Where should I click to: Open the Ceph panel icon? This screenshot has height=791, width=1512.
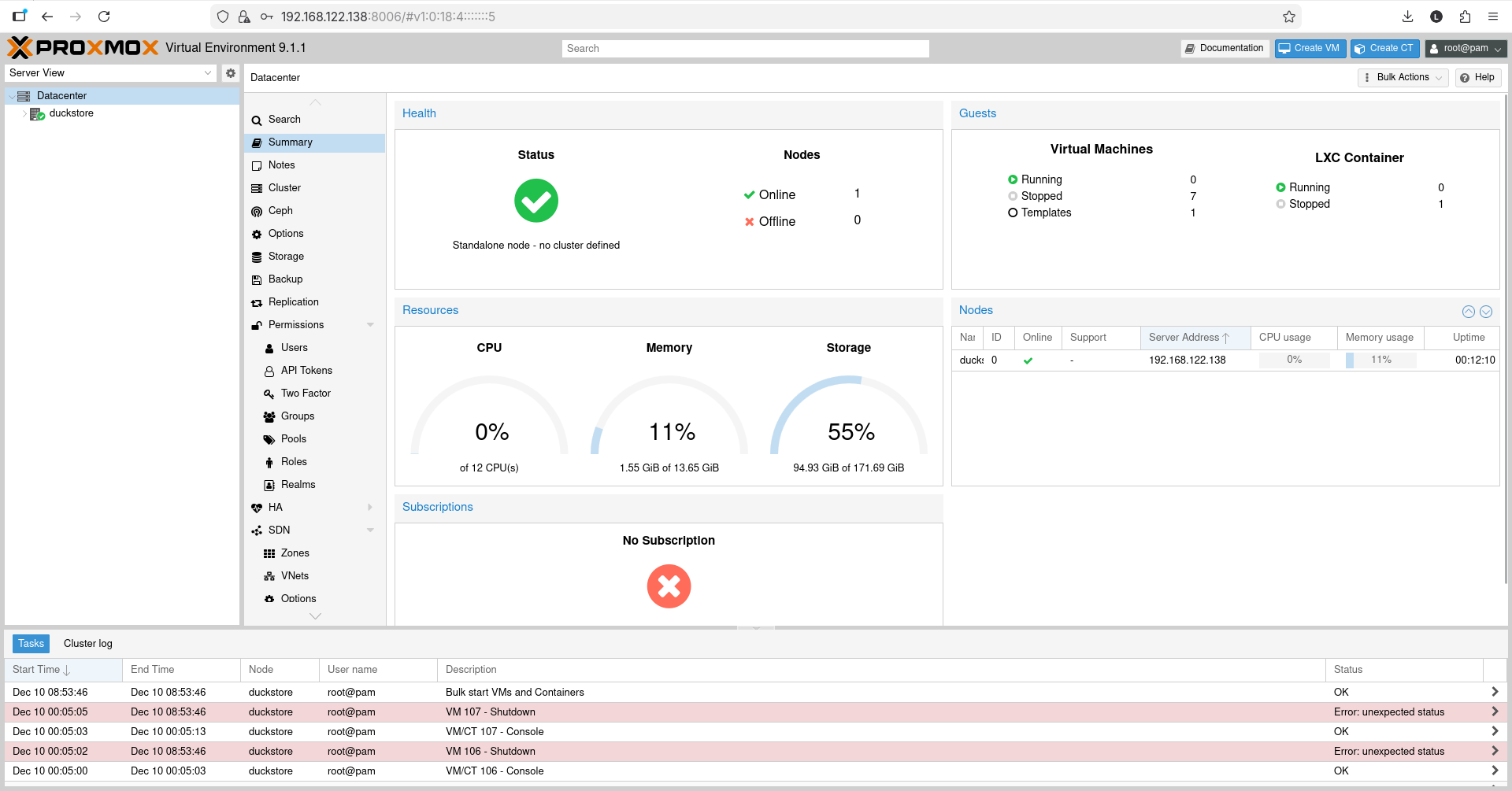(x=257, y=210)
